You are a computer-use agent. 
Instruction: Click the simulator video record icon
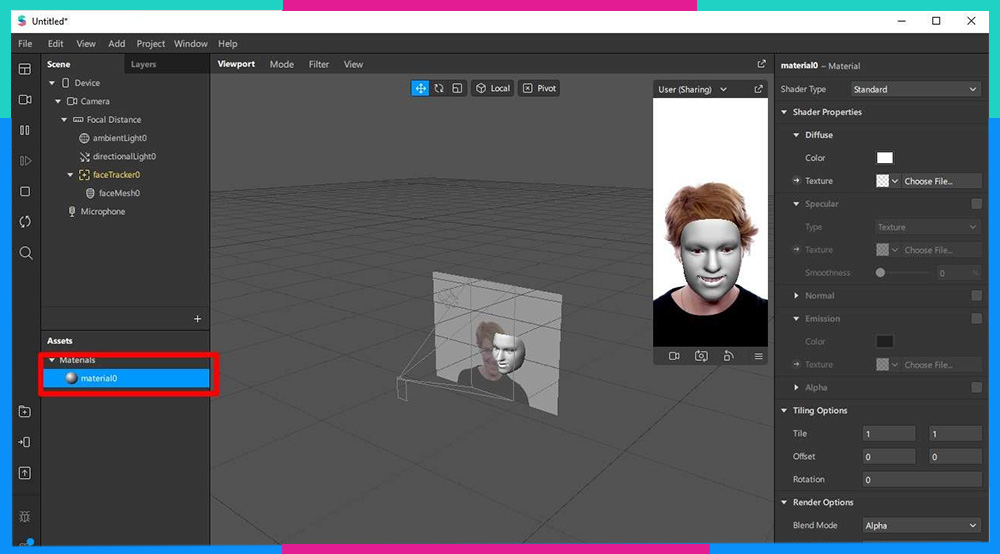[x=674, y=356]
